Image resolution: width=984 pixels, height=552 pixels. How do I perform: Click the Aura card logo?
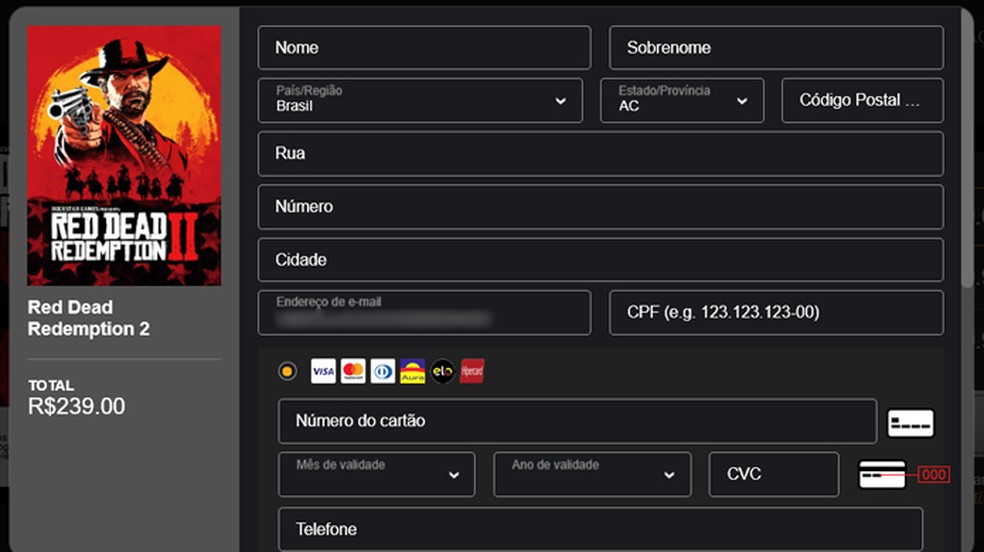pyautogui.click(x=412, y=371)
